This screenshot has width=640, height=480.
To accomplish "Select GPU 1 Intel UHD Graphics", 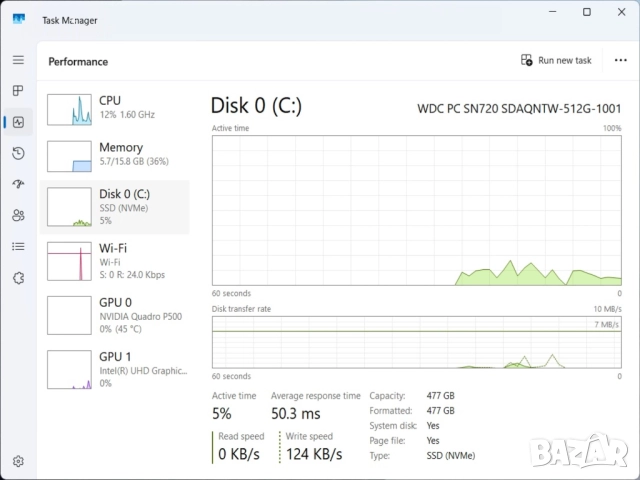I will click(115, 368).
